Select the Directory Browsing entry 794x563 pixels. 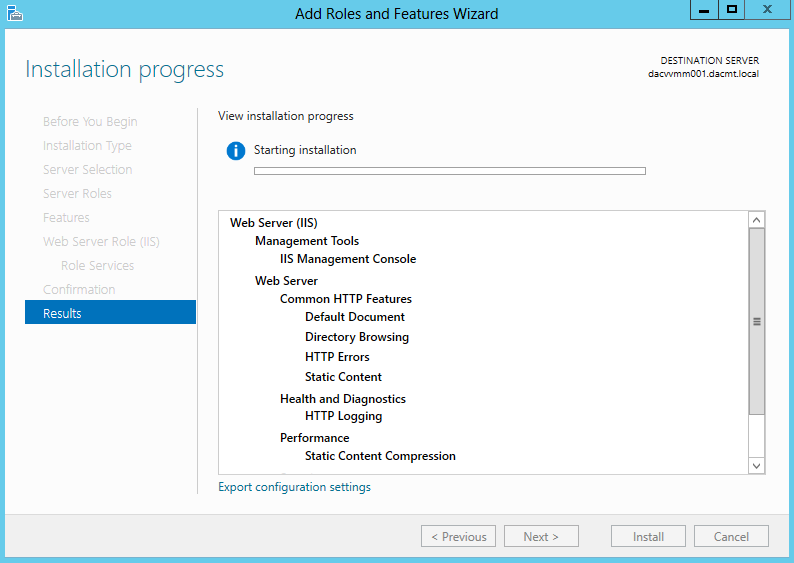coord(356,337)
